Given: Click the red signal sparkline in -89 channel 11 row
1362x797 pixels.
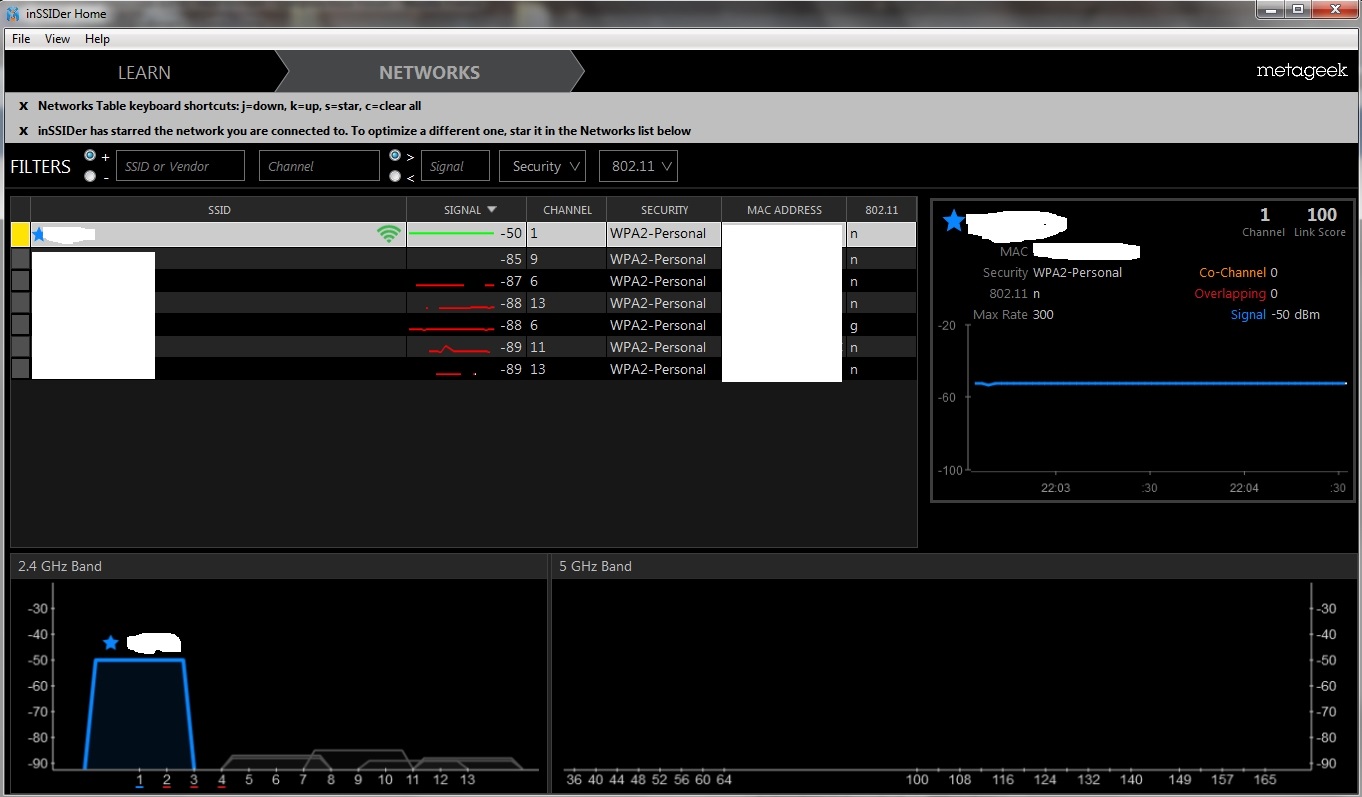Looking at the screenshot, I should (461, 348).
